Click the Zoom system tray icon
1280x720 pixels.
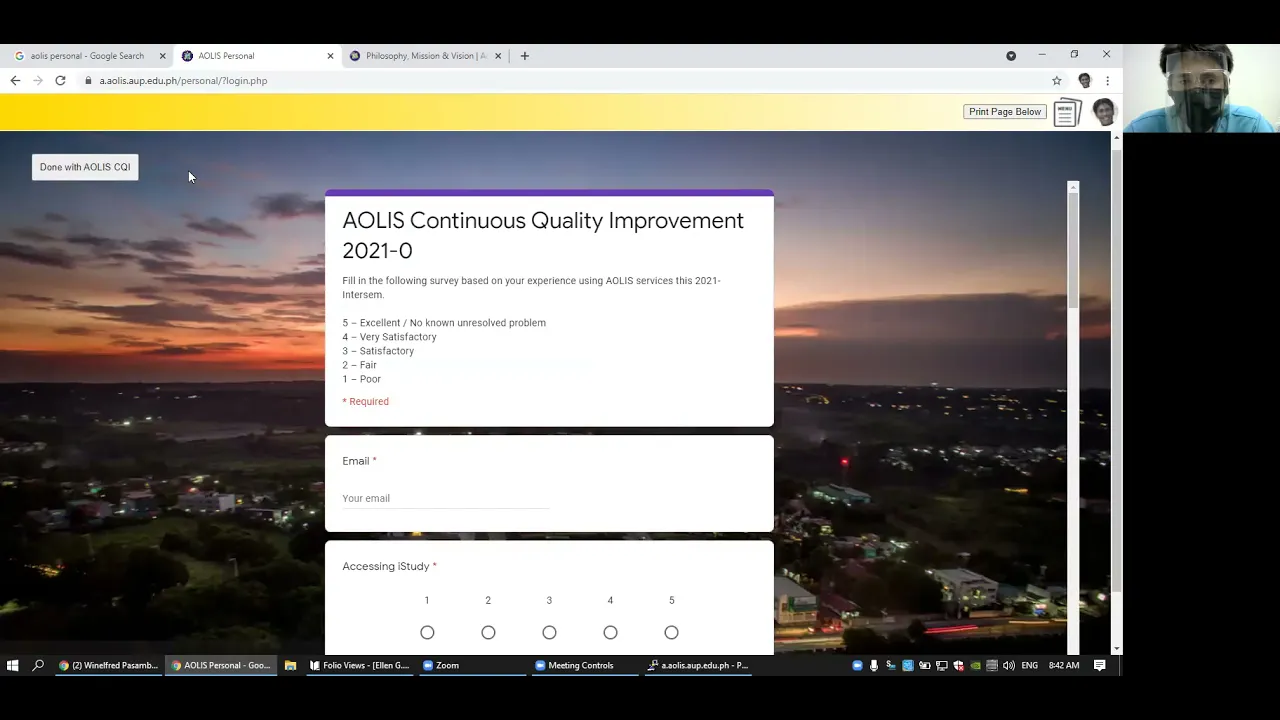[857, 665]
